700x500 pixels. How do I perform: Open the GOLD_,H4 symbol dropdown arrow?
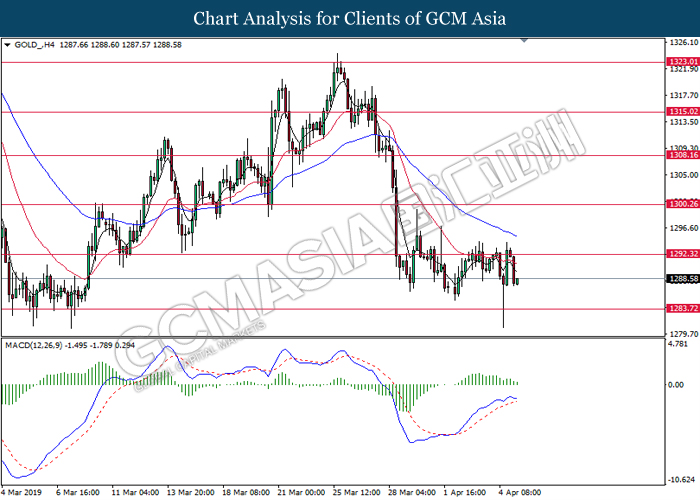[x=7, y=45]
